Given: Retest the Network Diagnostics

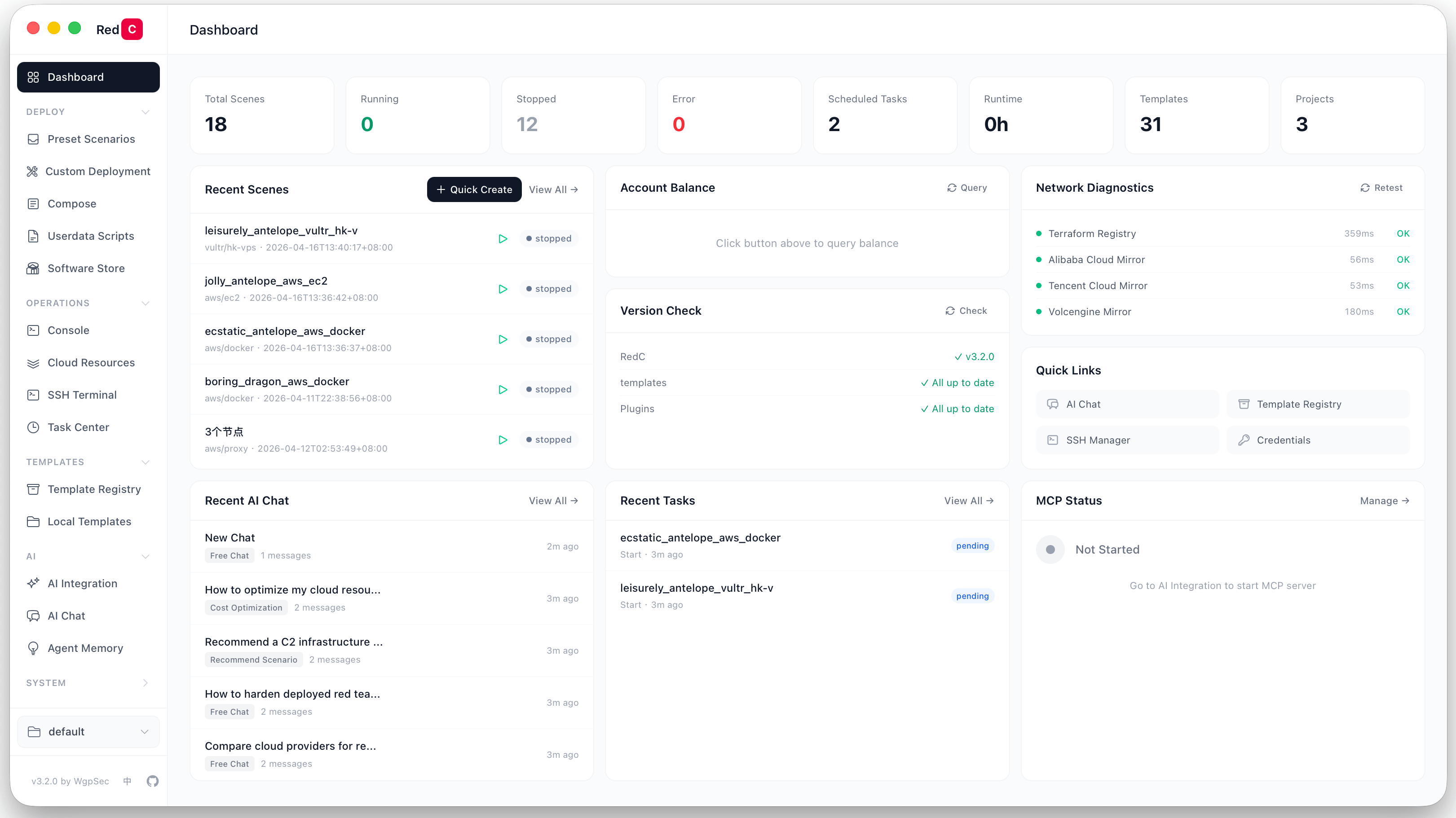Looking at the screenshot, I should pos(1381,188).
